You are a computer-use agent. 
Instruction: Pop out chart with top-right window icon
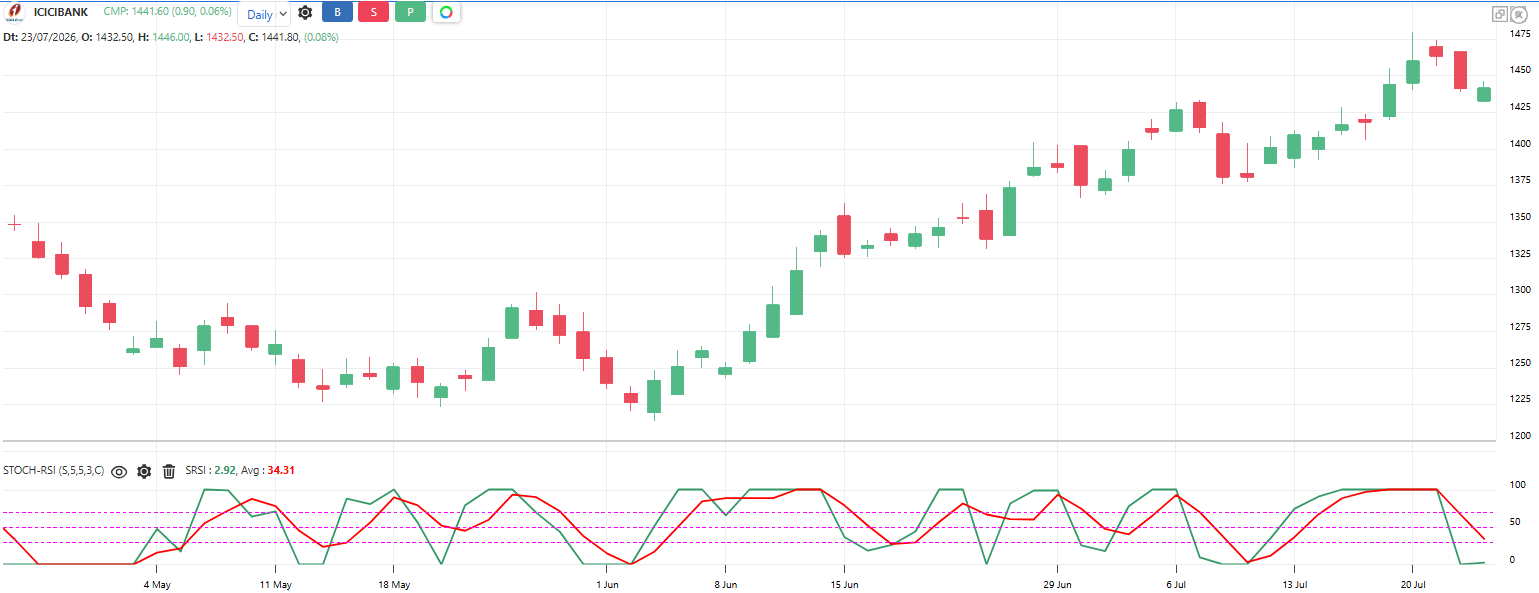1500,14
